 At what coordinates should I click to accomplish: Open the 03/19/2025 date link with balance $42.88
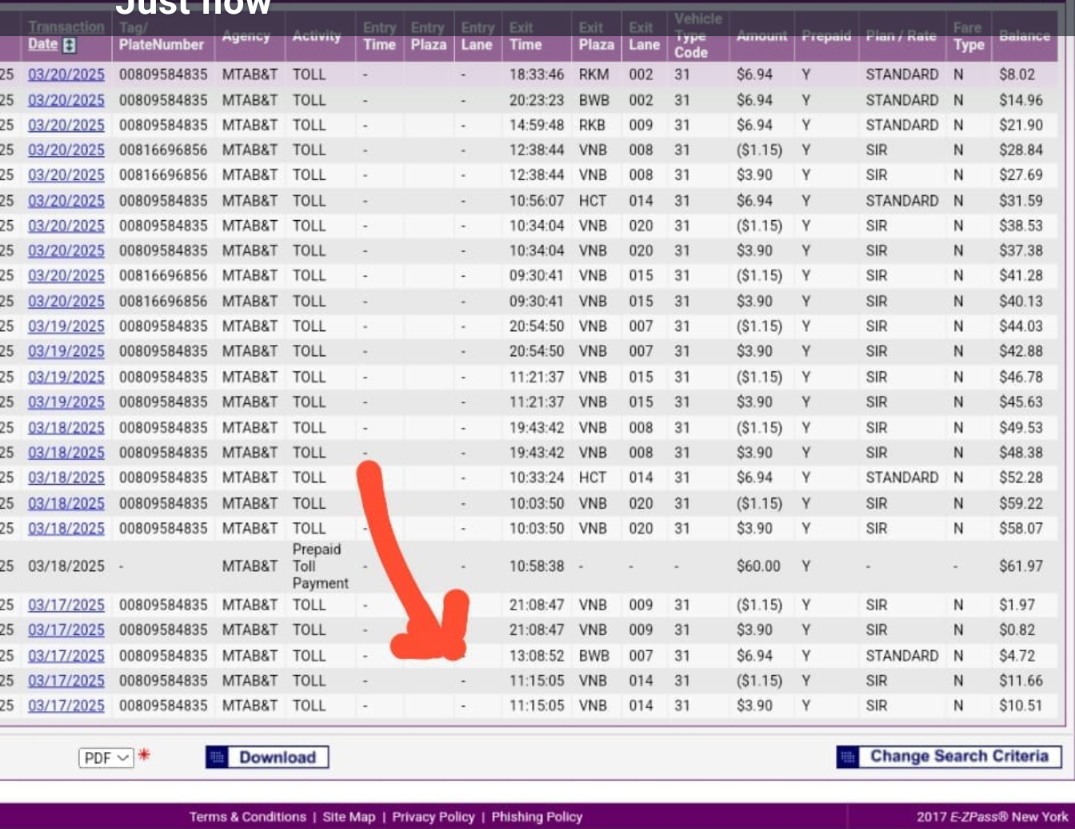[67, 351]
